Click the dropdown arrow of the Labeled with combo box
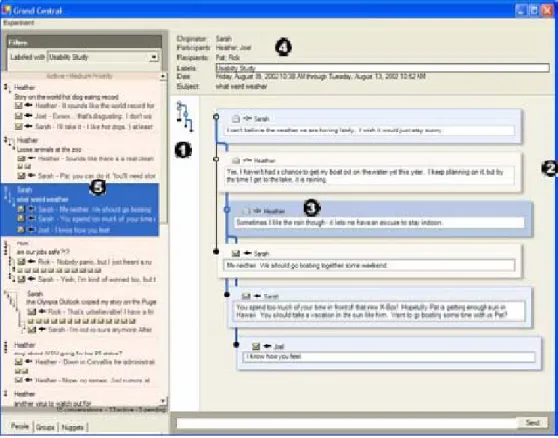This screenshot has height=438, width=558. 154,57
